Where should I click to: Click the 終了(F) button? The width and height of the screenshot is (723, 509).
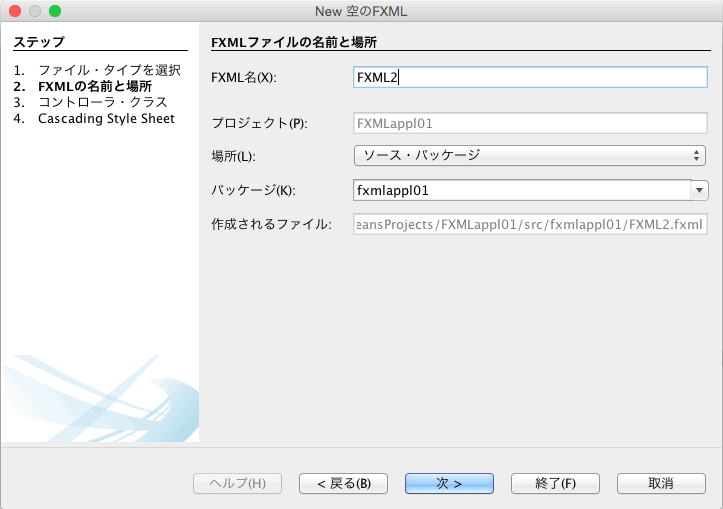click(555, 483)
